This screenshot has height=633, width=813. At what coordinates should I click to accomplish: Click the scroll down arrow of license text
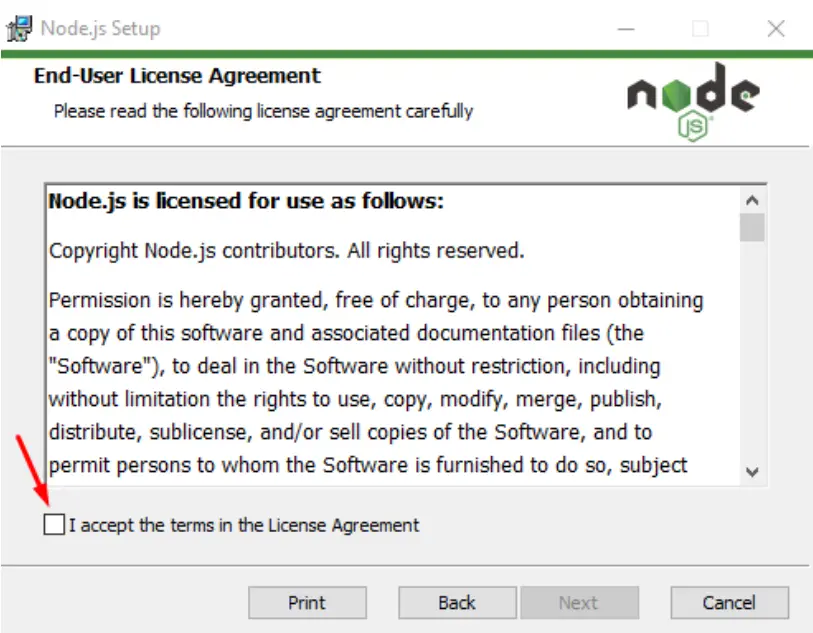point(752,471)
